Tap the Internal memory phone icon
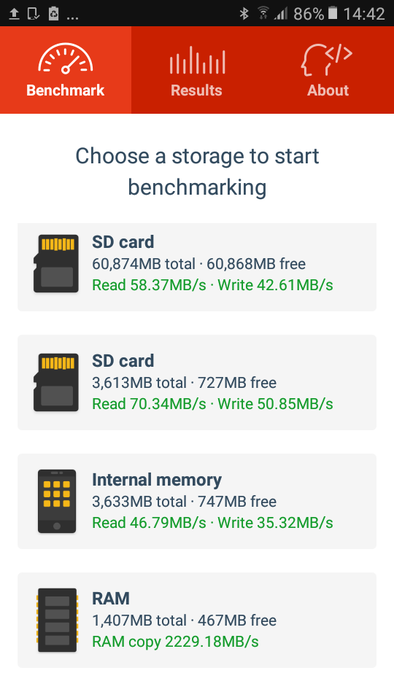 tap(57, 501)
